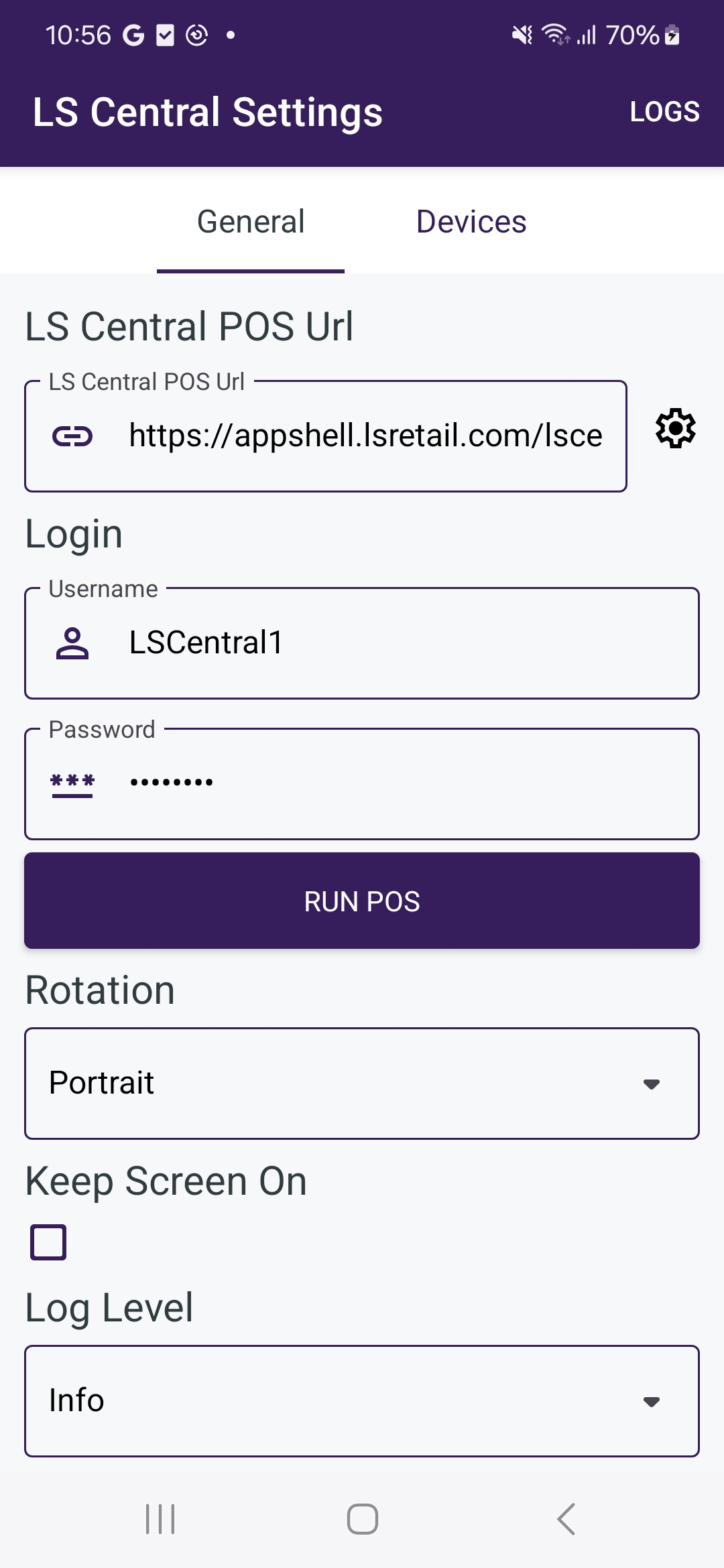Tap the Password input field

click(402, 783)
